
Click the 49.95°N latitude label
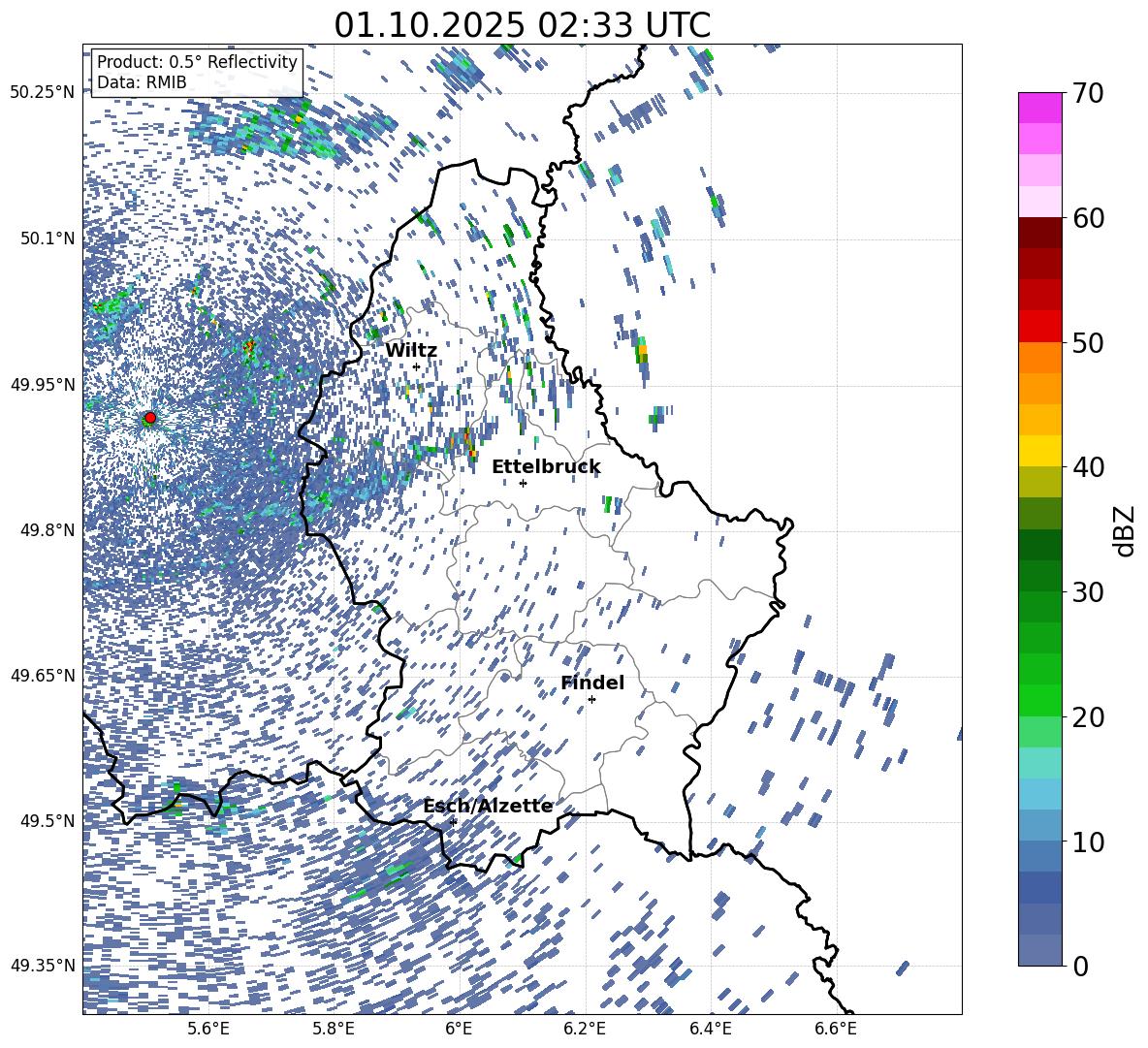(x=43, y=384)
